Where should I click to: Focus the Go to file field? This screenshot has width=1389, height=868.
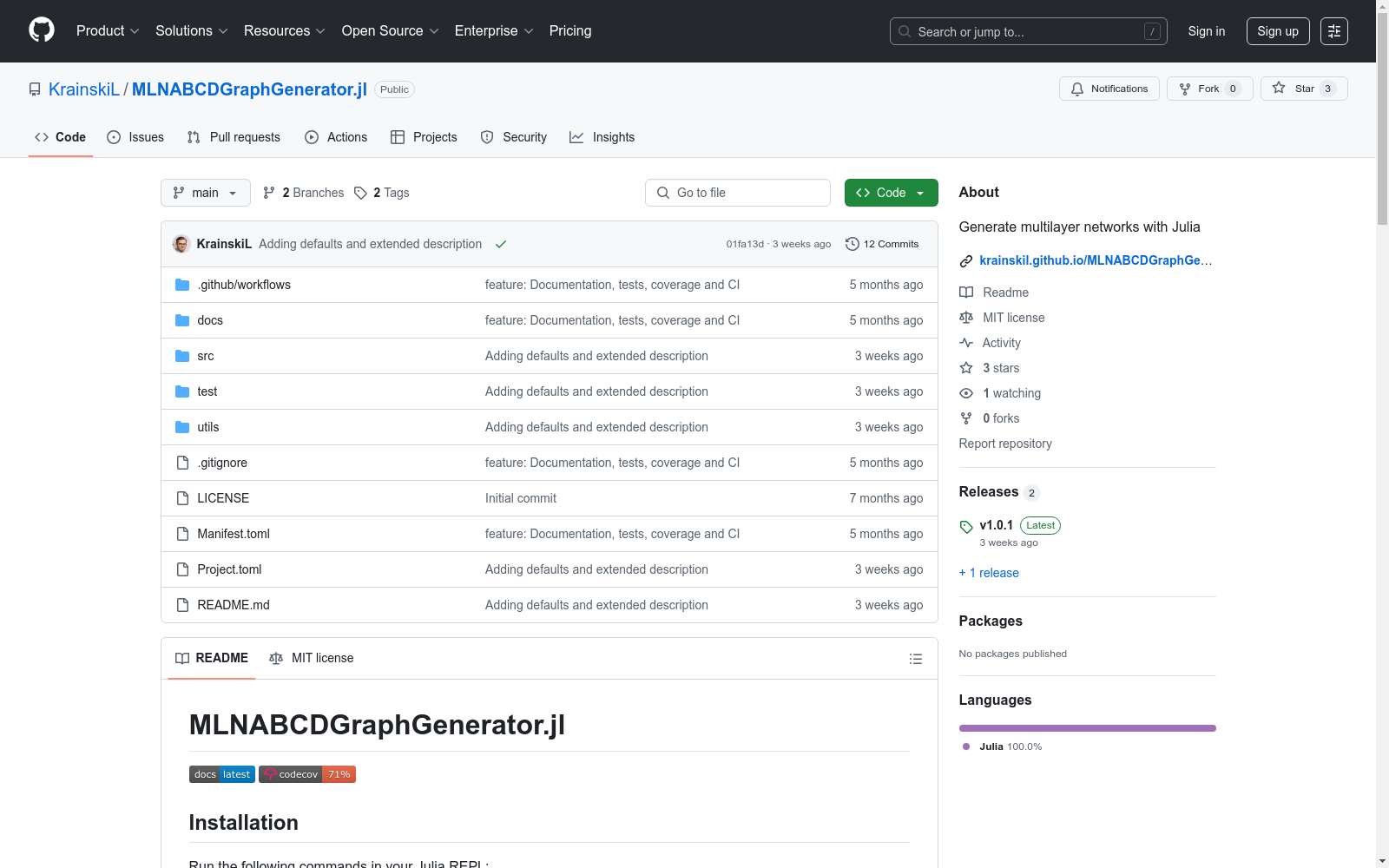point(738,193)
